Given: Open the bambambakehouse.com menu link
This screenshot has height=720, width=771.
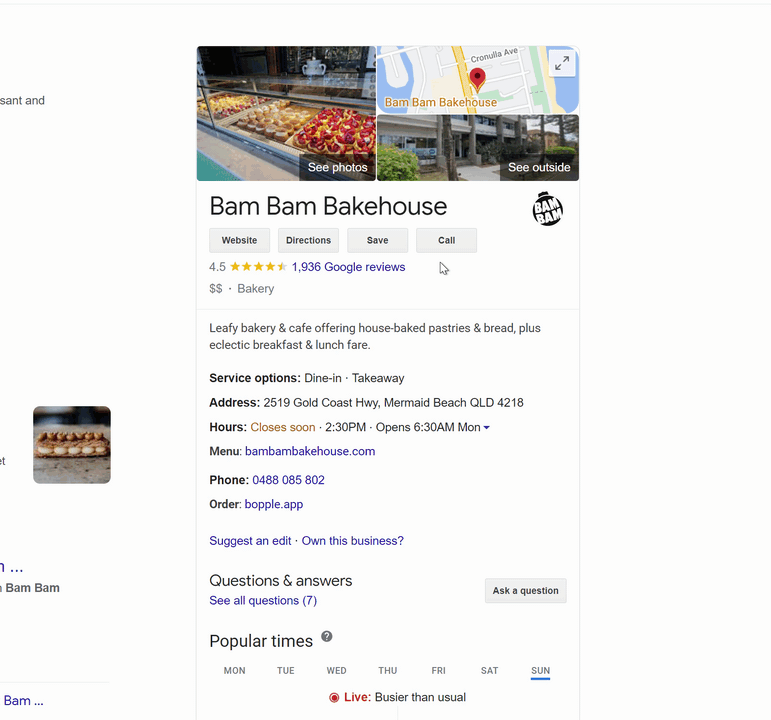Looking at the screenshot, I should tap(310, 451).
